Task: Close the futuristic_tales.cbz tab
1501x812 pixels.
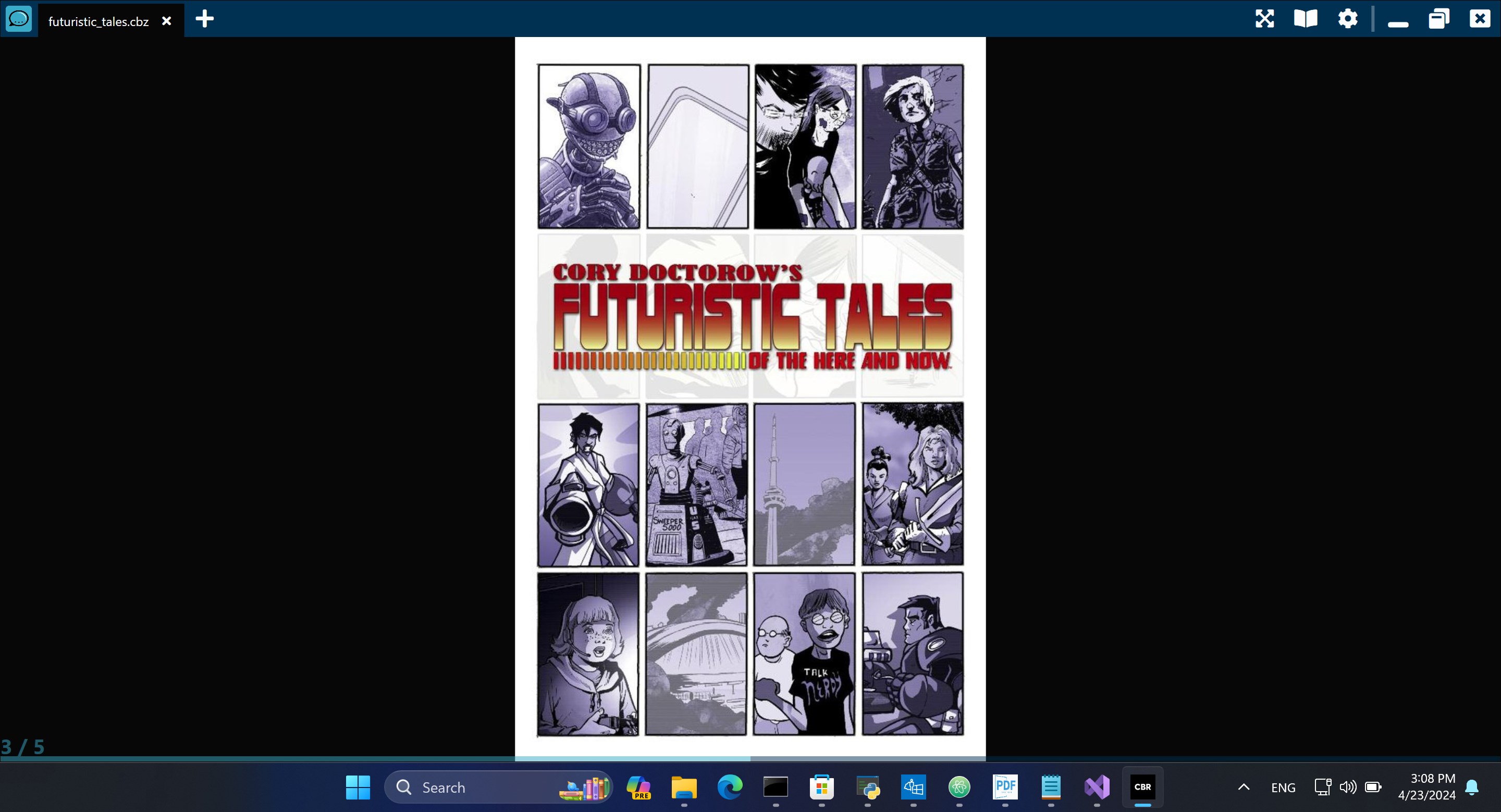Action: 167,21
